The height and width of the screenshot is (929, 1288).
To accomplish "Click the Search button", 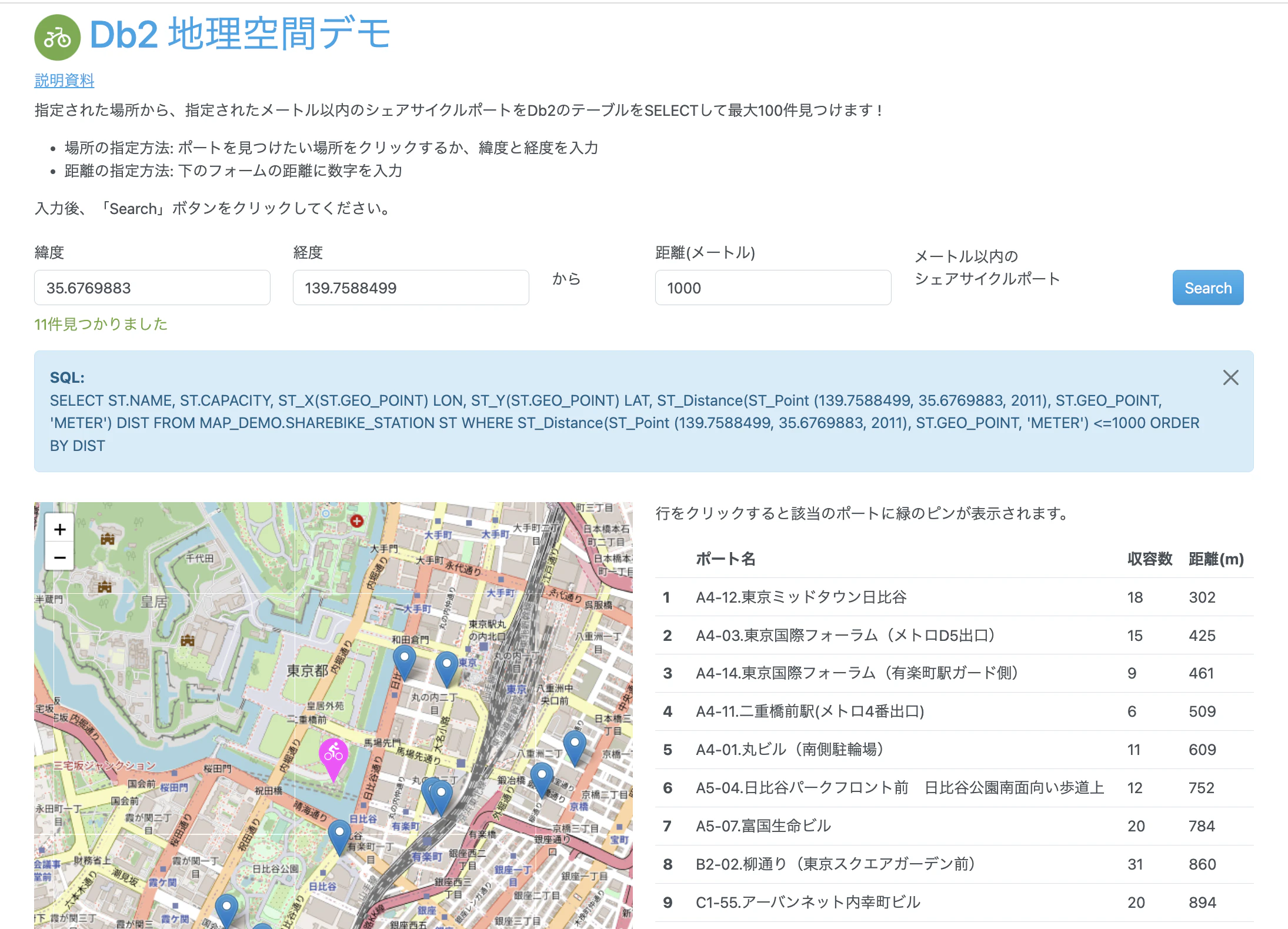I will [1207, 288].
